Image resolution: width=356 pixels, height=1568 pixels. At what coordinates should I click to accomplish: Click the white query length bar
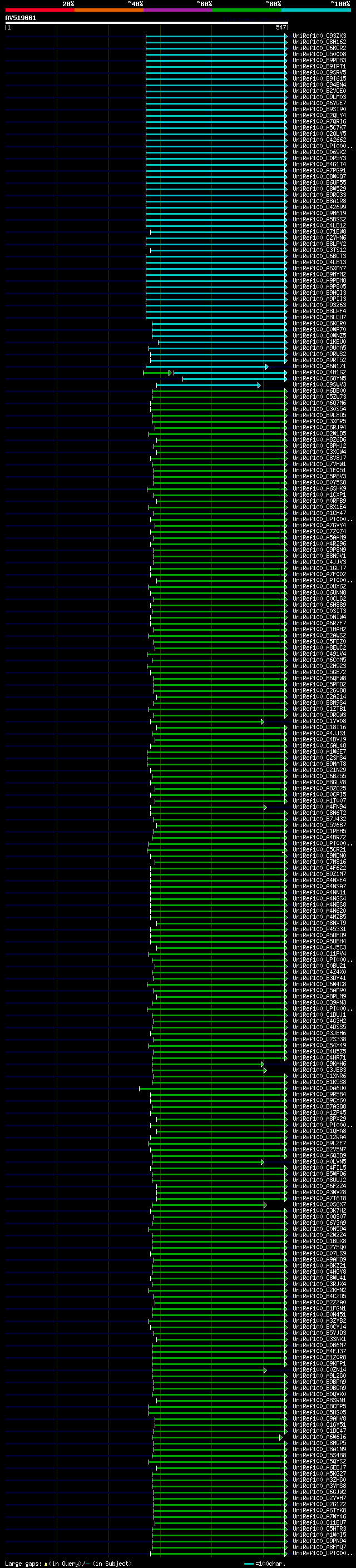(147, 22)
